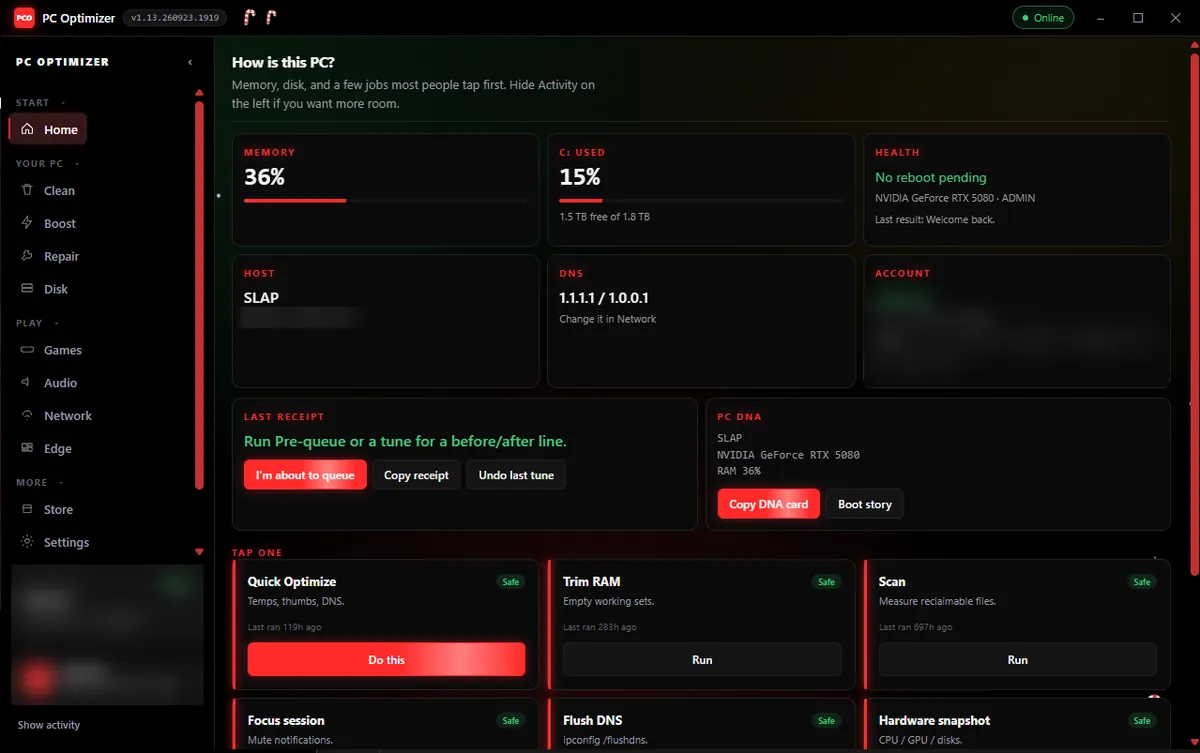Open Clean via its trash icon
1200x753 pixels.
pyautogui.click(x=27, y=190)
